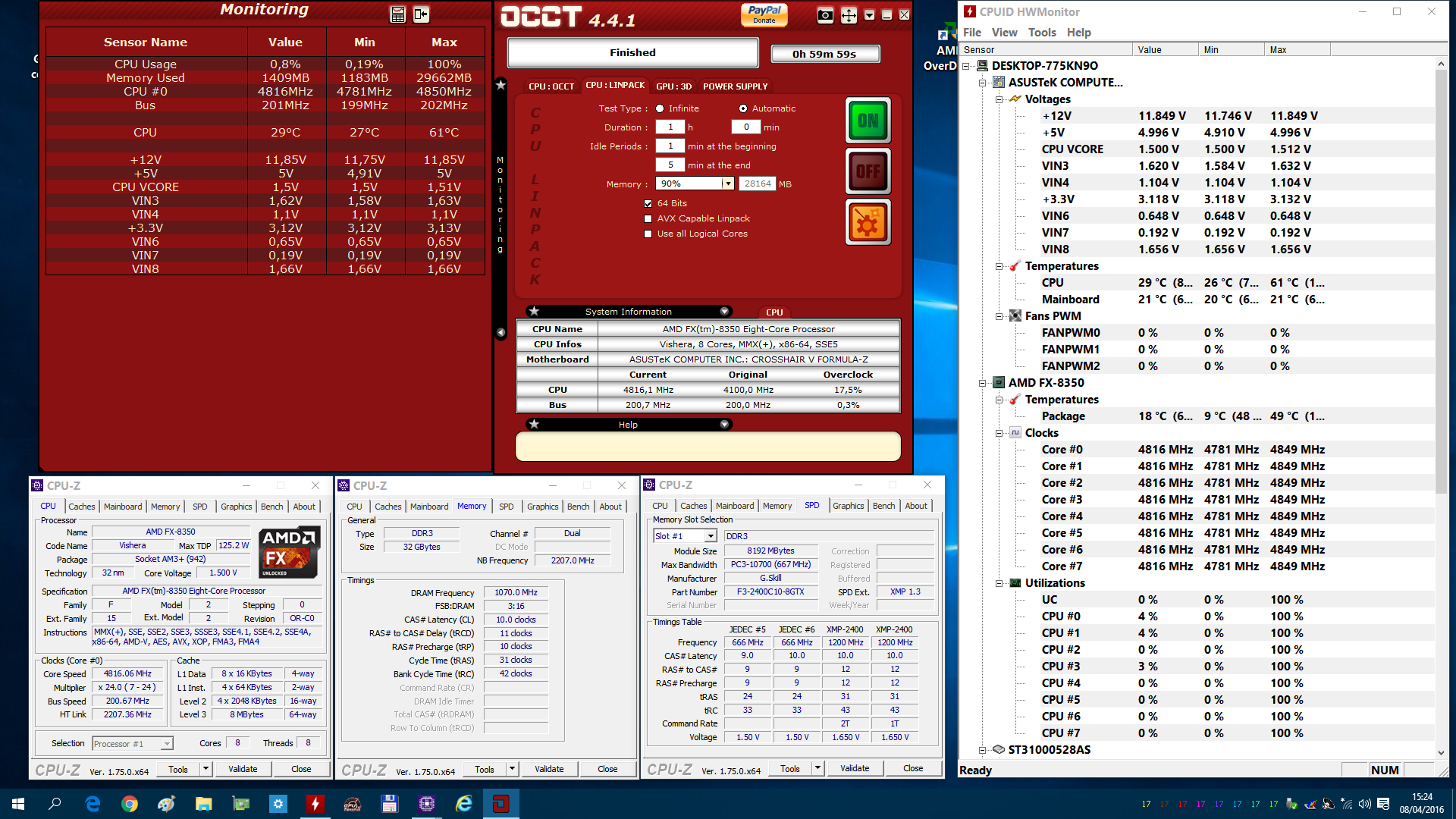Select Infinite test type radio button
This screenshot has height=819, width=1456.
(660, 108)
